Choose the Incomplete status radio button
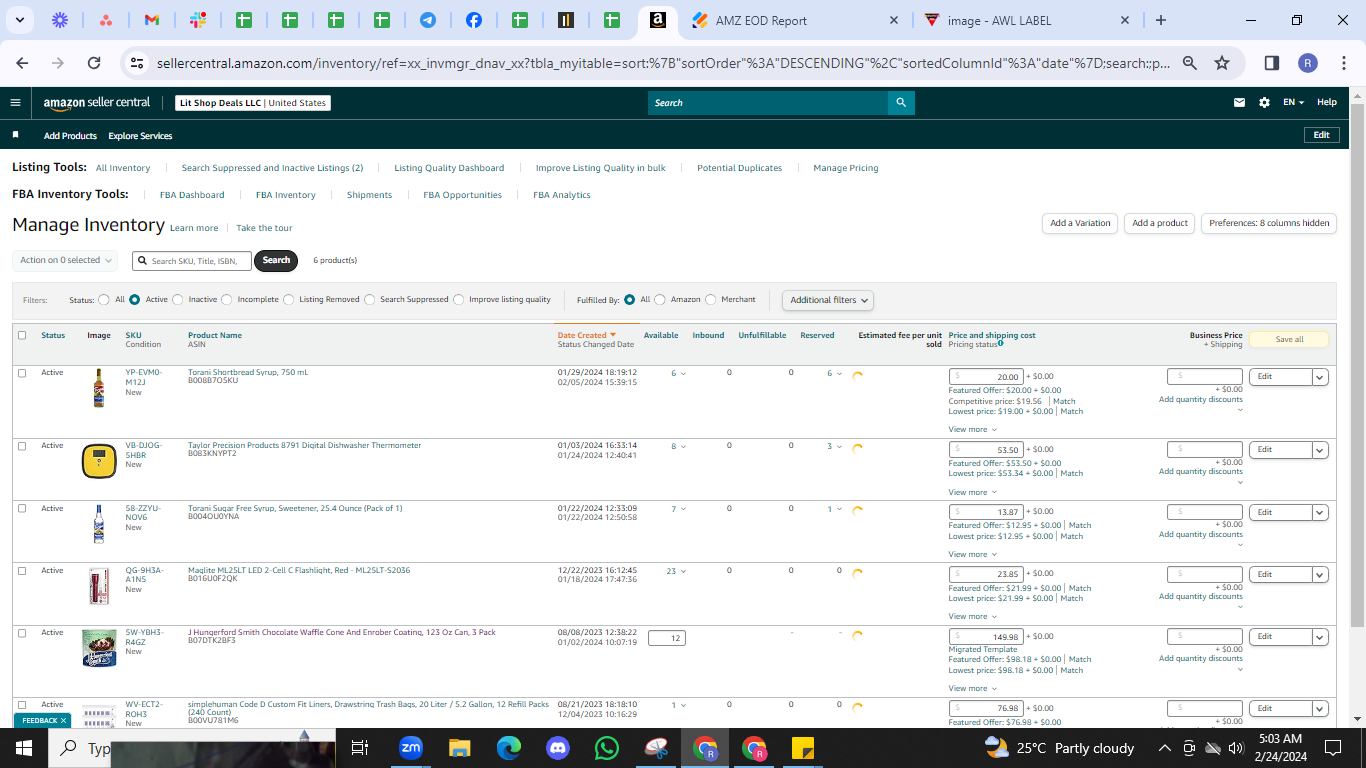The image size is (1366, 768). [x=227, y=299]
